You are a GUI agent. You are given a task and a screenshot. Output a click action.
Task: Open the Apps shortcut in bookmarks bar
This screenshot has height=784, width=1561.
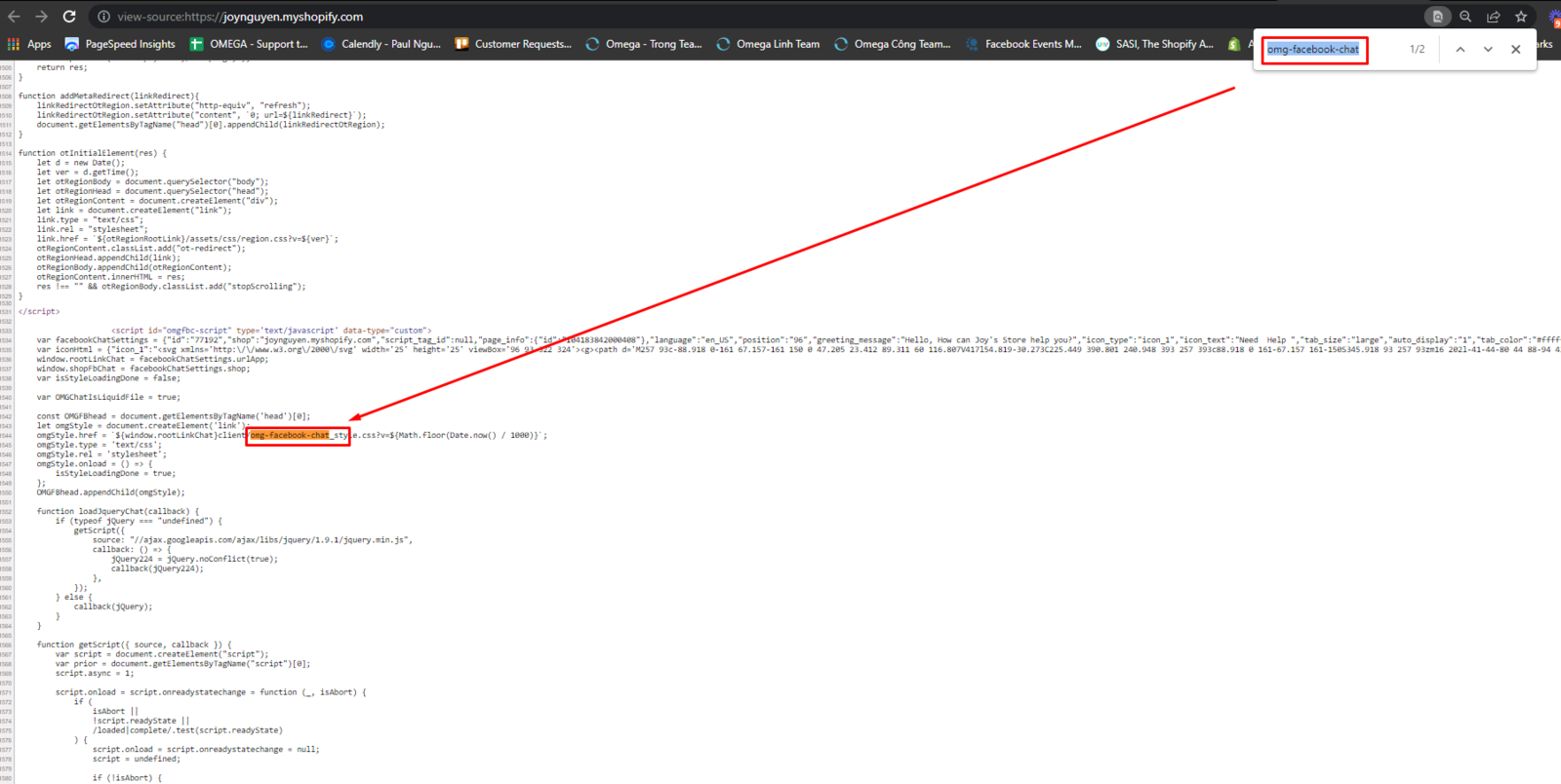click(x=29, y=44)
